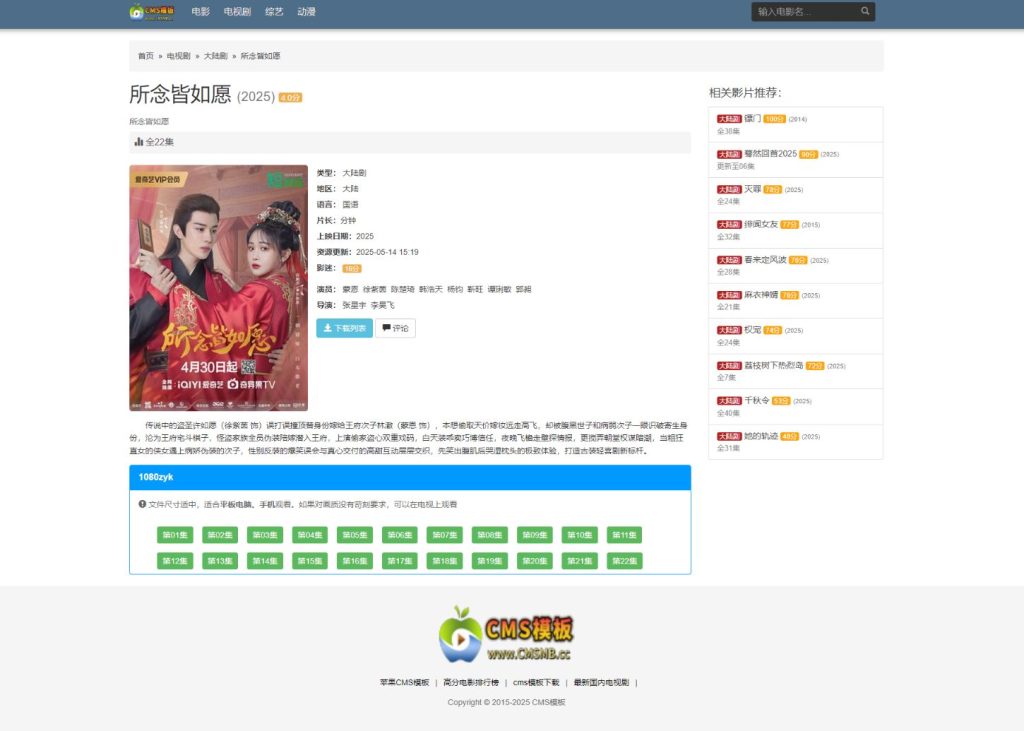The height and width of the screenshot is (731, 1024).
Task: Click the download icon on 下载列表 button
Action: coord(327,328)
